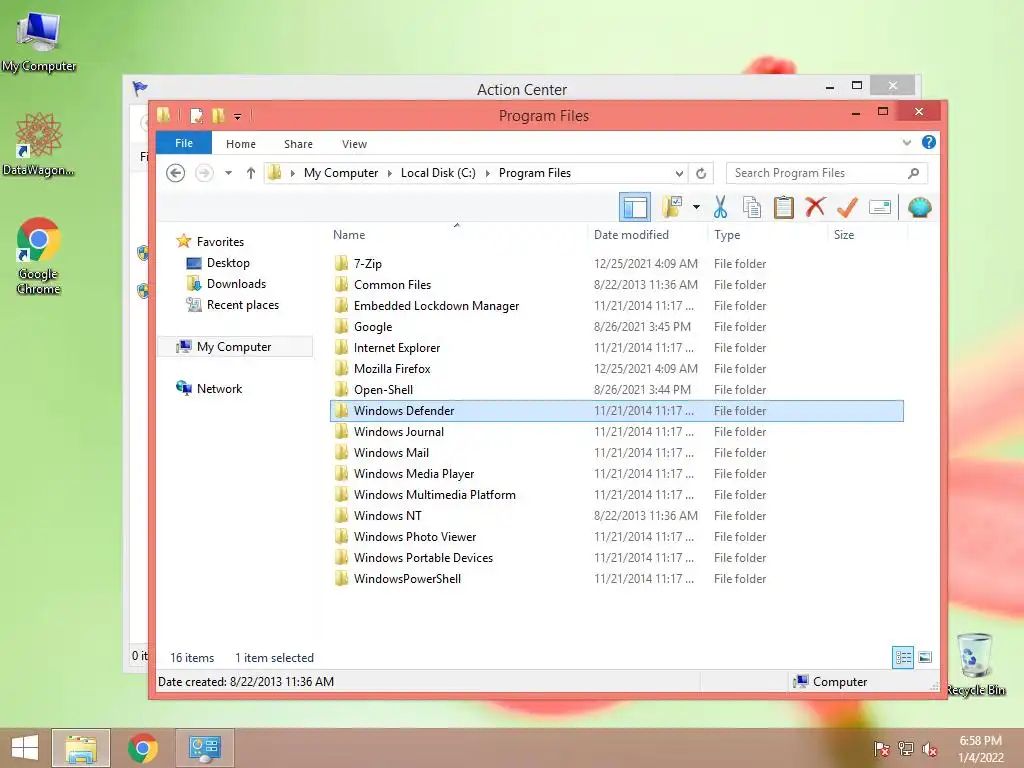Click the Classic Shell settings shell icon

tap(920, 208)
